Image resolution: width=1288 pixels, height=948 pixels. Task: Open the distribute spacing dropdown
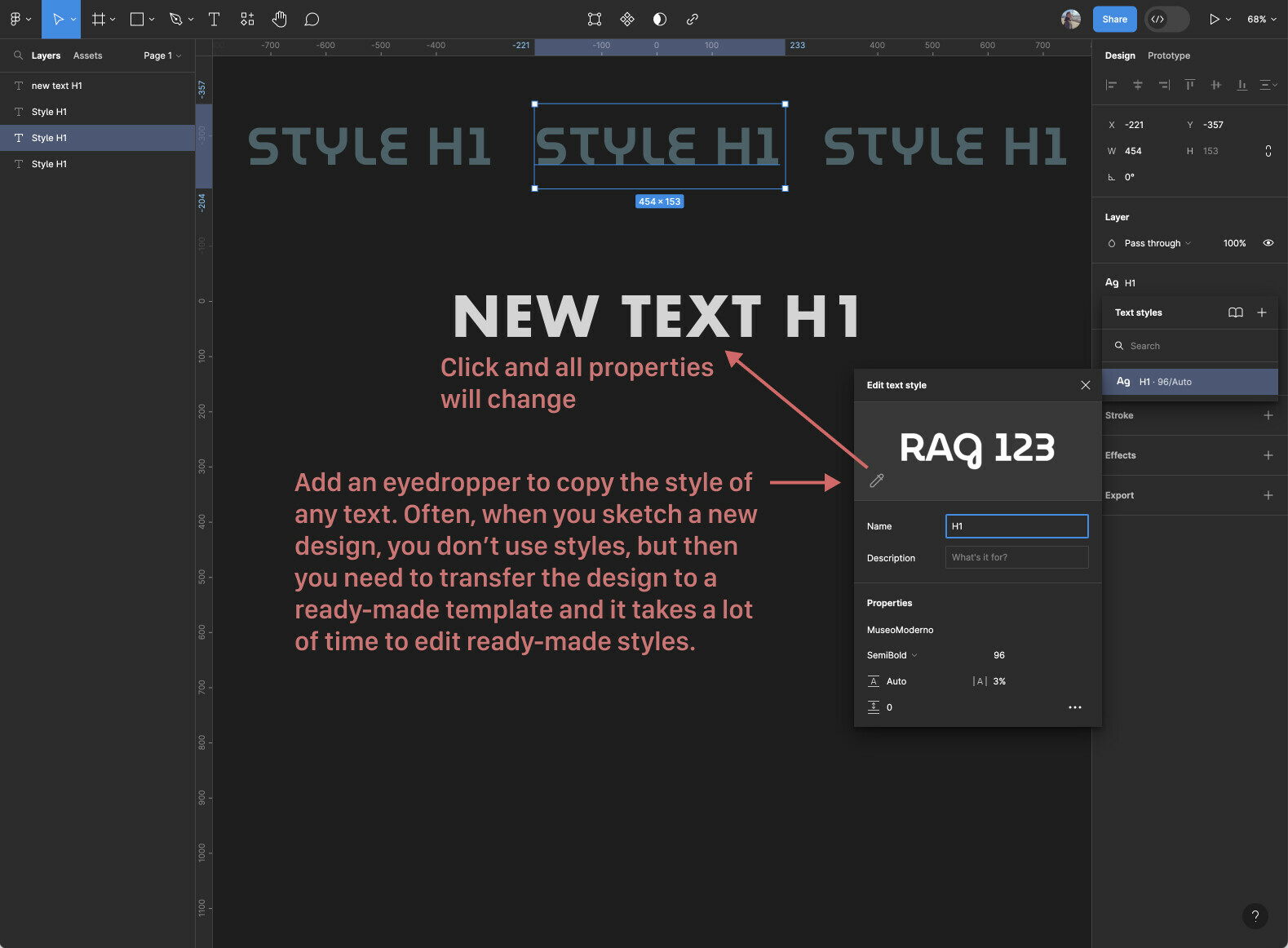click(x=1268, y=84)
